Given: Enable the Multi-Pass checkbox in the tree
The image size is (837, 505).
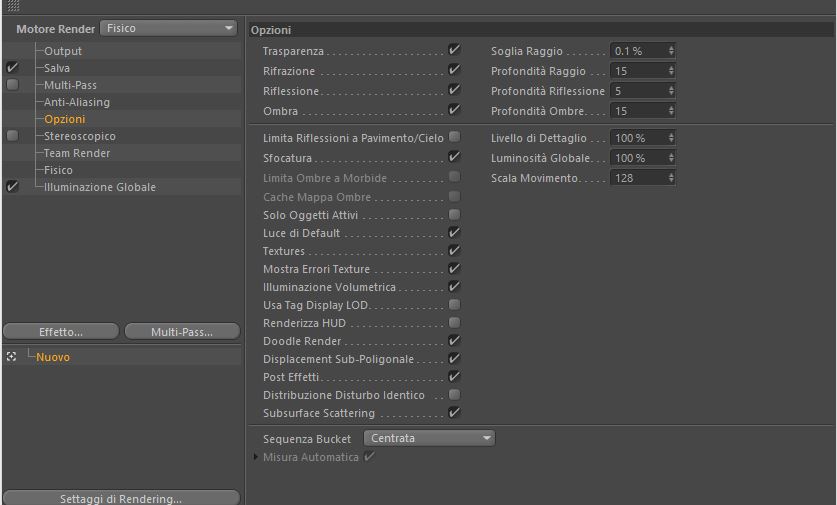Looking at the screenshot, I should 12,84.
